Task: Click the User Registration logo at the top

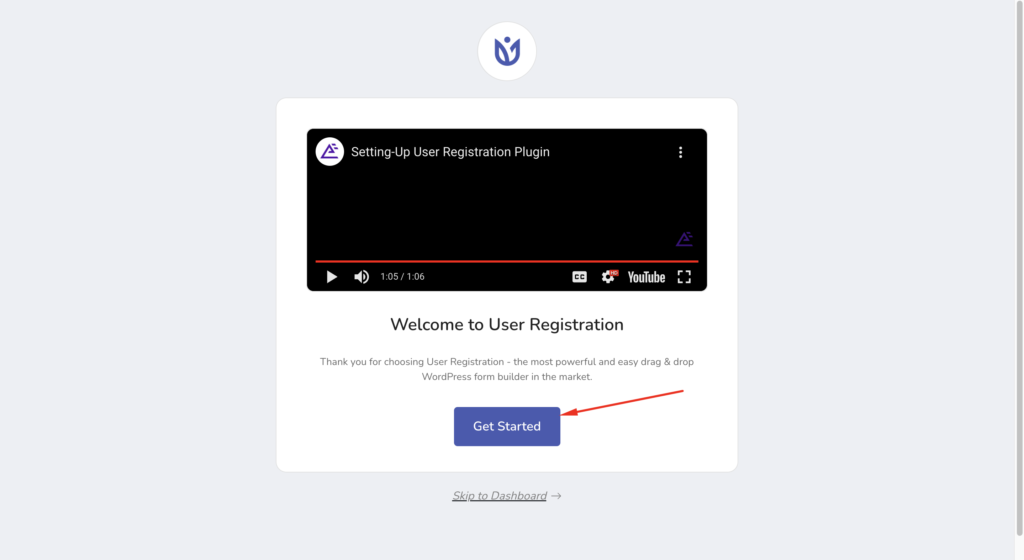Action: [507, 51]
